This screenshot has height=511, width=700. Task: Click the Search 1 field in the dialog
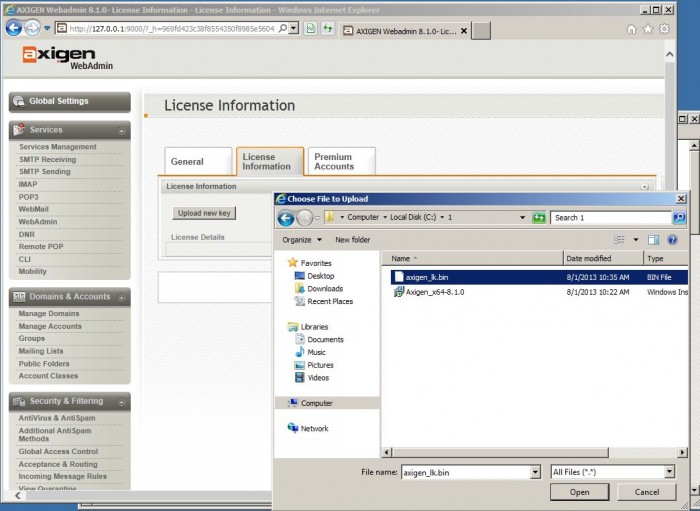[611, 218]
